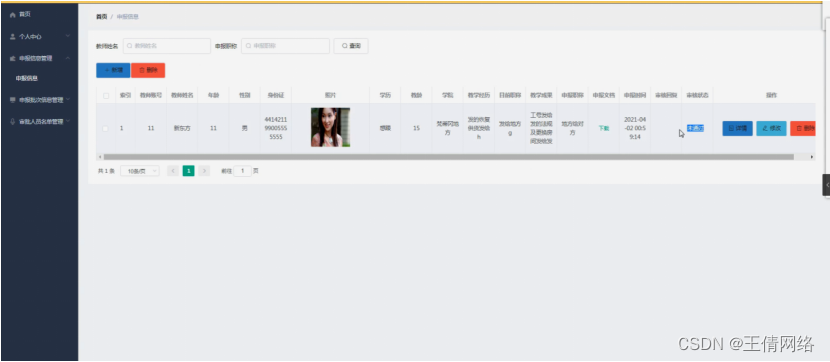This screenshot has height=362, width=830.
Task: Open the 10条/页 page size dropdown
Action: coord(140,171)
